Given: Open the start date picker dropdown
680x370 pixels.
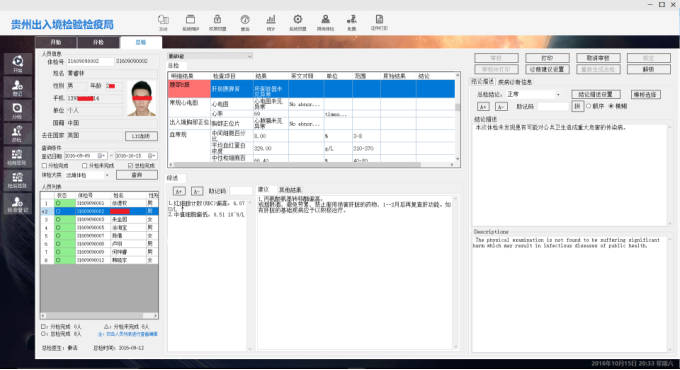Looking at the screenshot, I should pos(101,156).
